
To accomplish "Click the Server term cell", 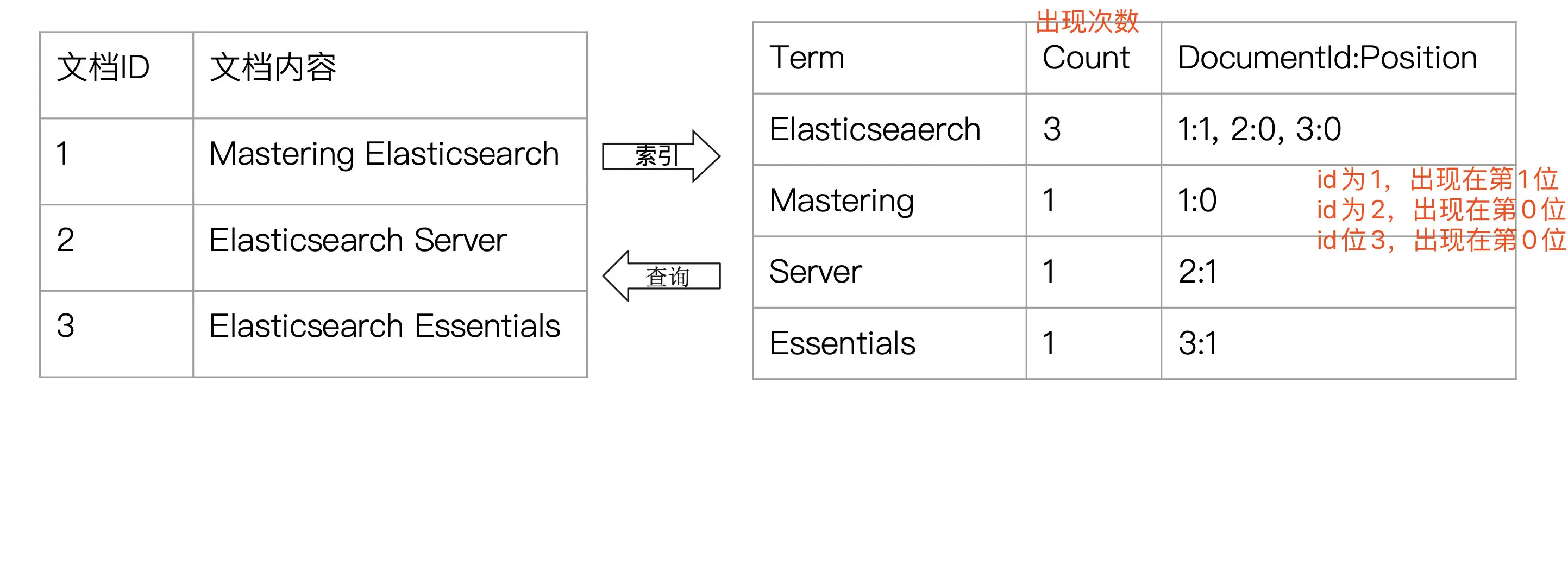I will point(890,272).
